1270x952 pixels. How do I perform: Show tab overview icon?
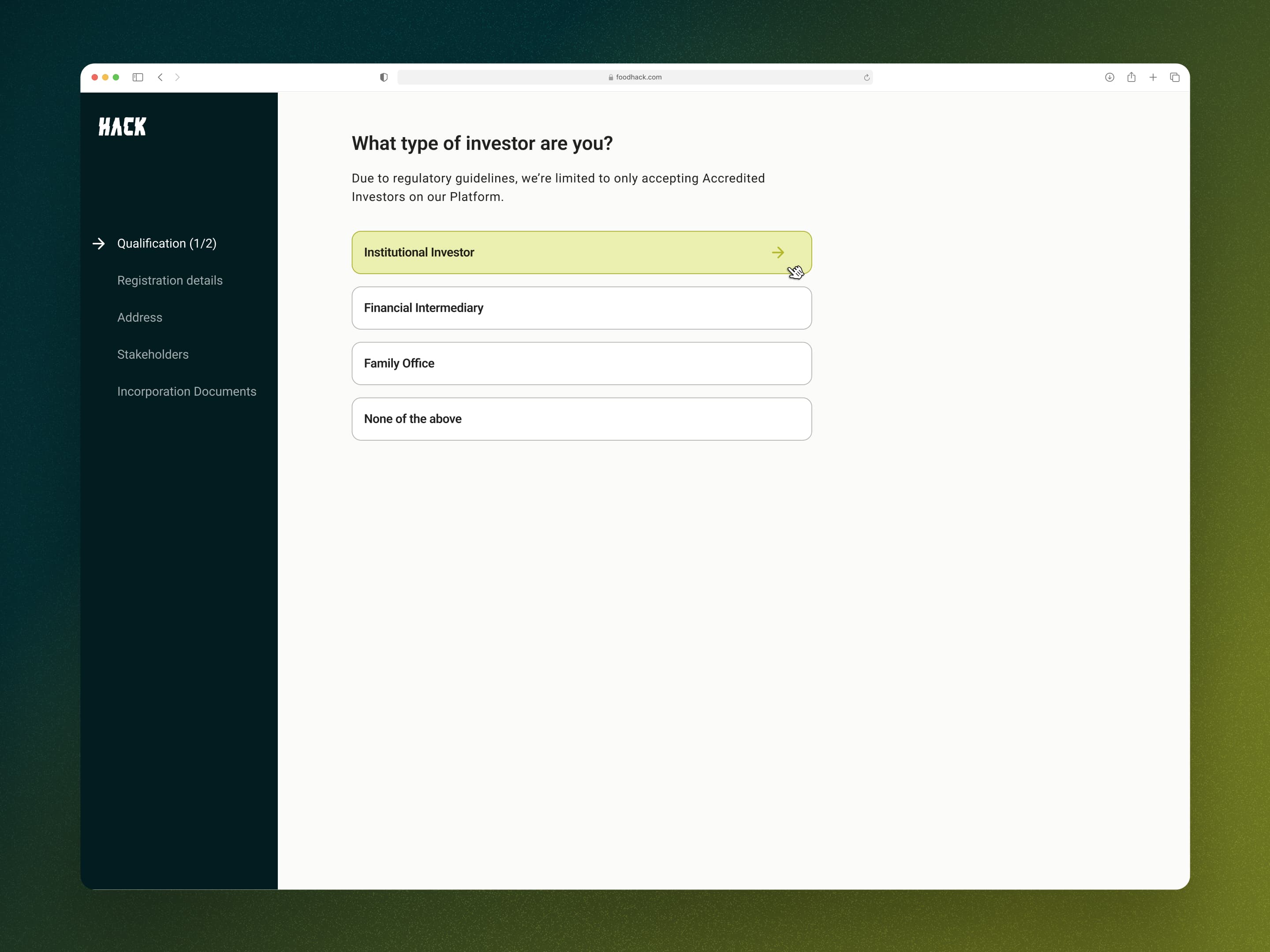click(1175, 77)
